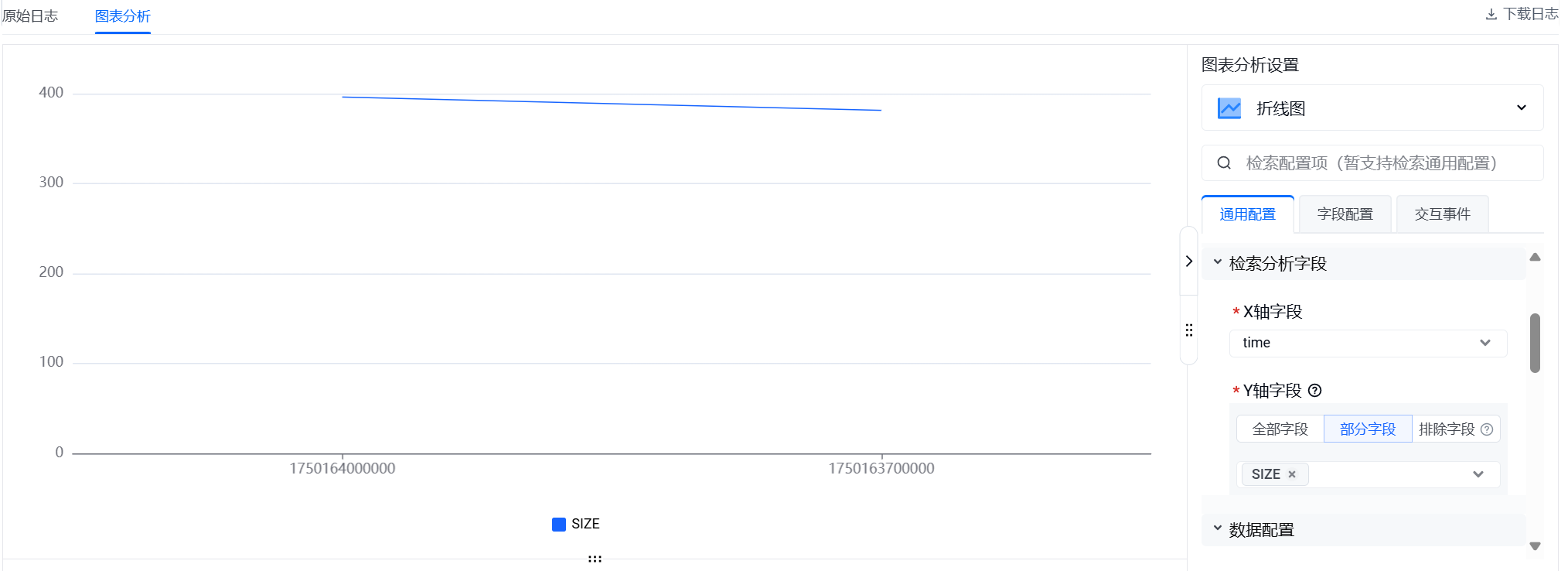Click the bottom resize handle dots

coord(595,559)
